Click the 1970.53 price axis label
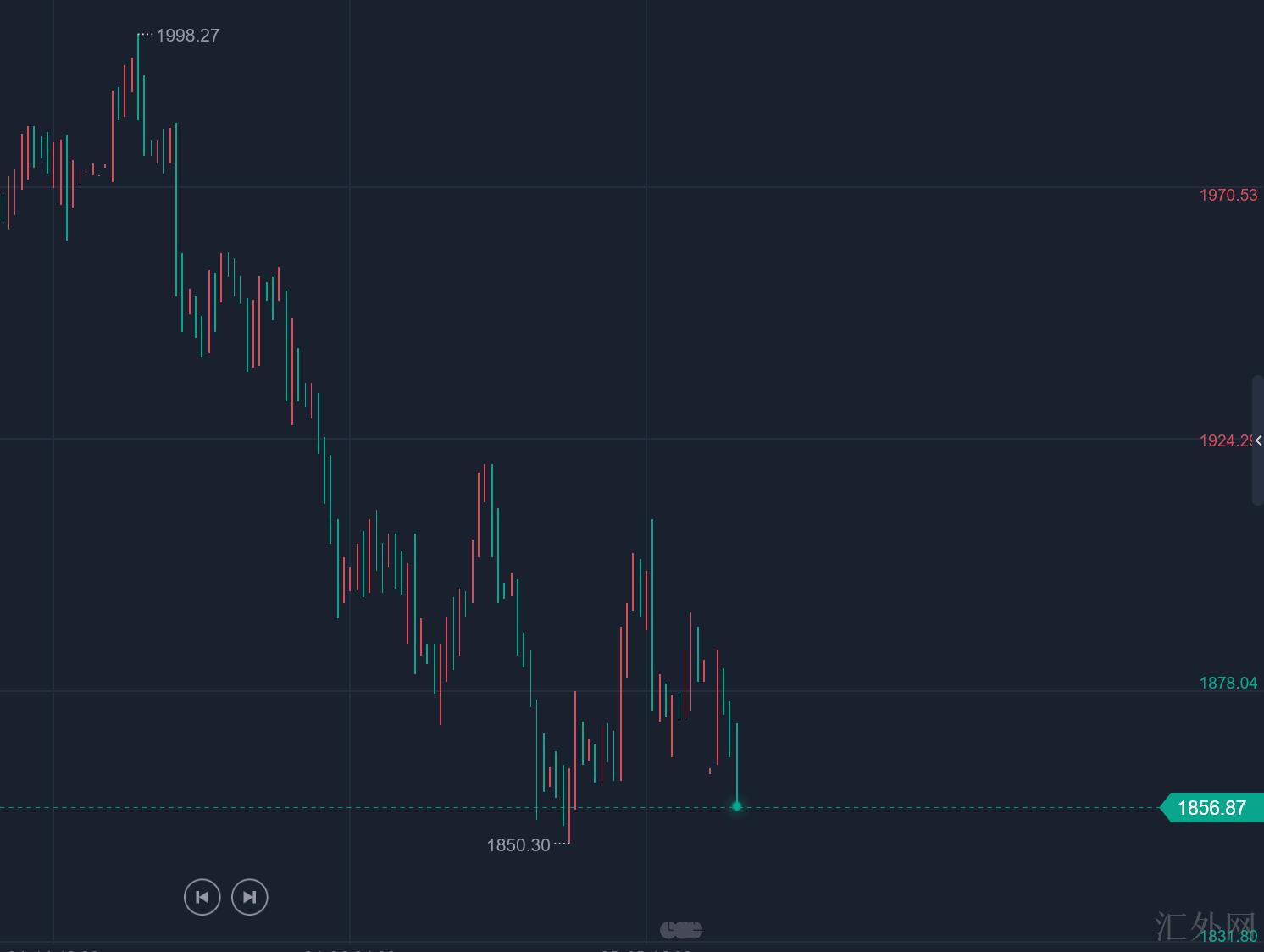Screen dimensions: 1264x952 (x=1228, y=196)
